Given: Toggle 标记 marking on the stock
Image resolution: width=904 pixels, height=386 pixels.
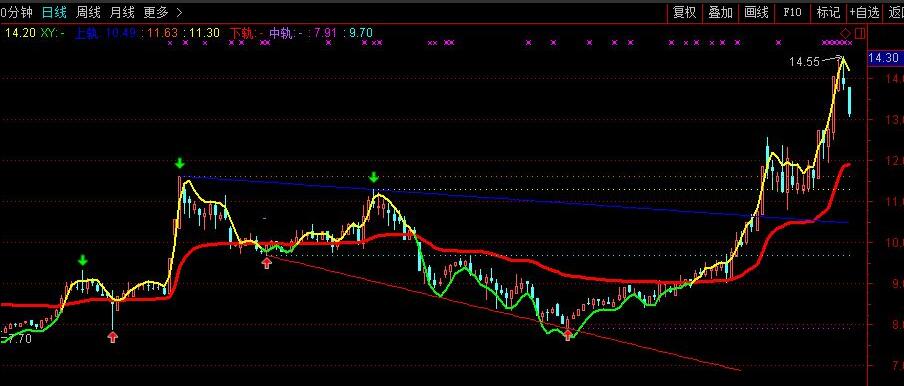Looking at the screenshot, I should pyautogui.click(x=827, y=12).
